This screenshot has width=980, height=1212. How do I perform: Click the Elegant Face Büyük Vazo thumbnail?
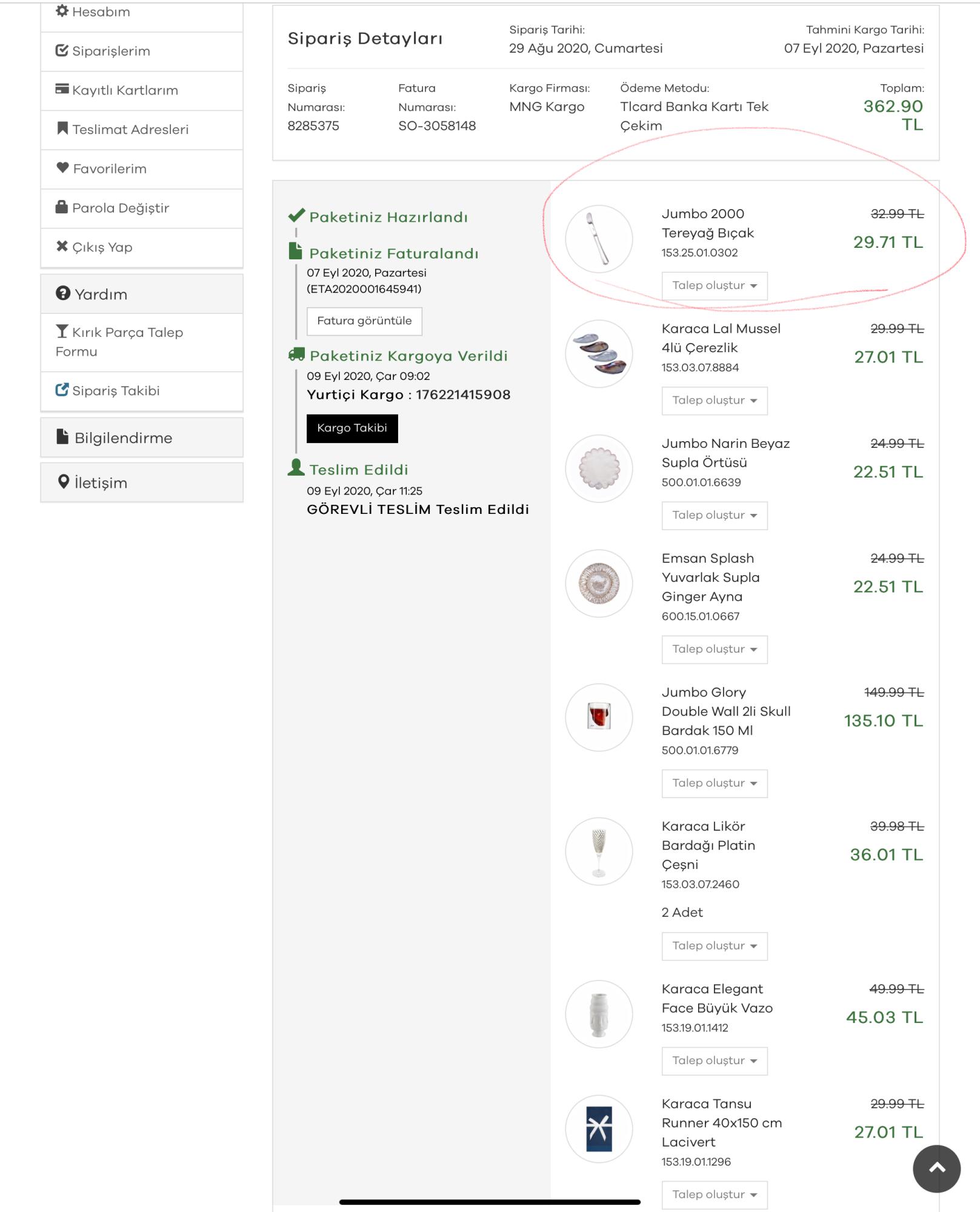coord(599,1014)
